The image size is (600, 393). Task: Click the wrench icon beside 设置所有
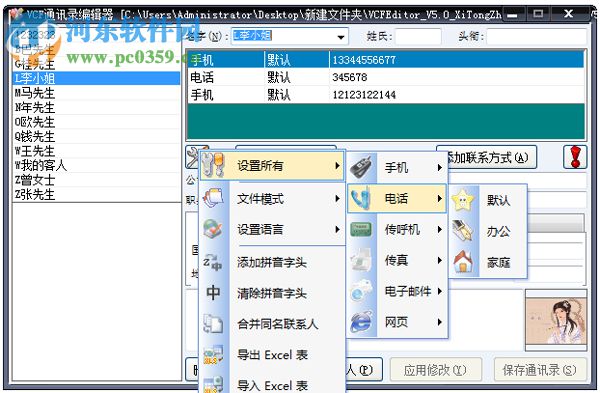pos(213,165)
